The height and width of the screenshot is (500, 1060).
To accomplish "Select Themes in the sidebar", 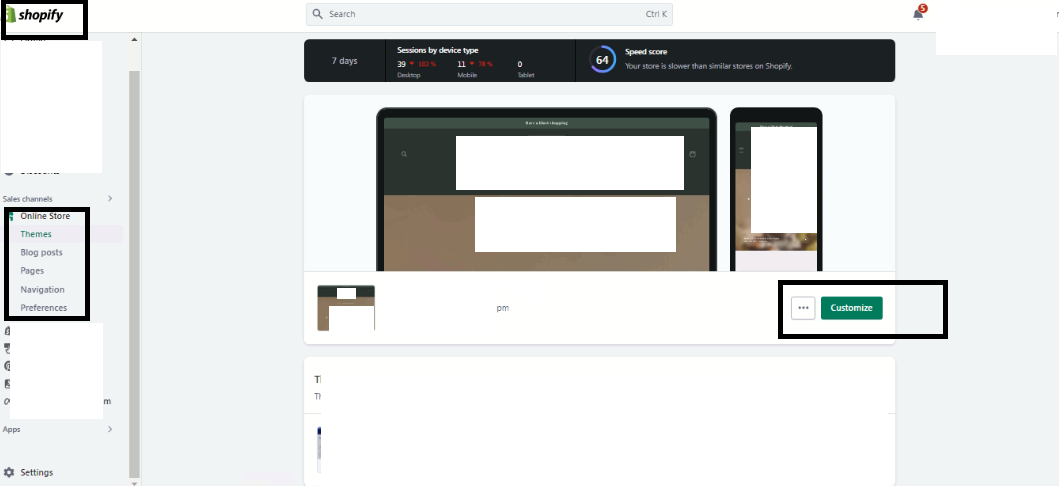I will (x=36, y=234).
